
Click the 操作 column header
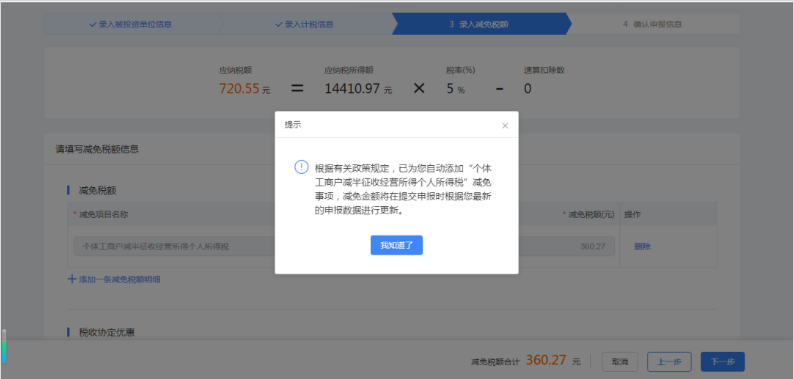click(632, 215)
